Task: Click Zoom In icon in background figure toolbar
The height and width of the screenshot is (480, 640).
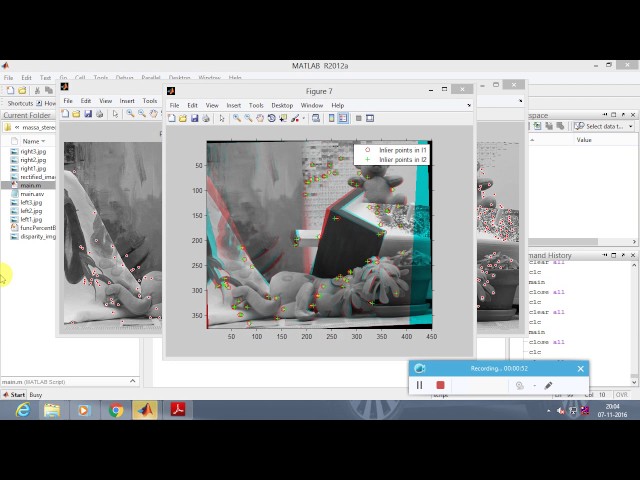Action: 130,114
